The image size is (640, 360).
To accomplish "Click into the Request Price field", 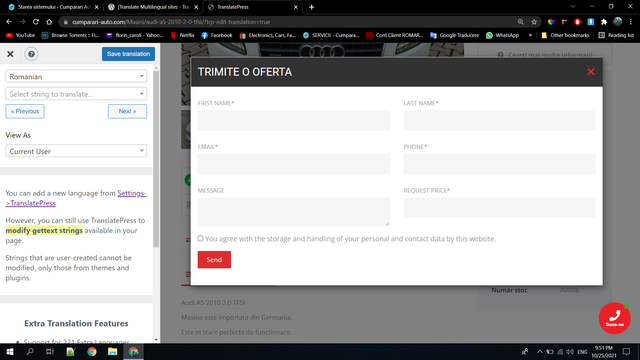I will pyautogui.click(x=500, y=208).
